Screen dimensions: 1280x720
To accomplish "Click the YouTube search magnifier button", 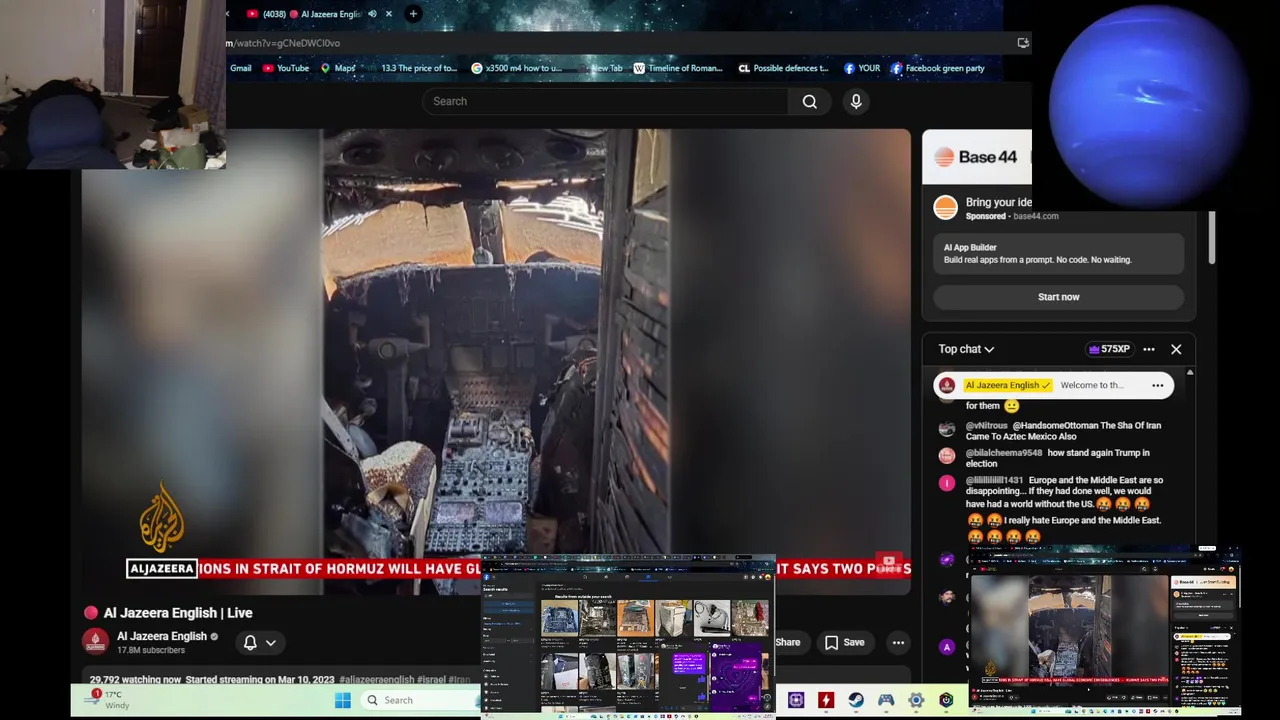I will (810, 101).
